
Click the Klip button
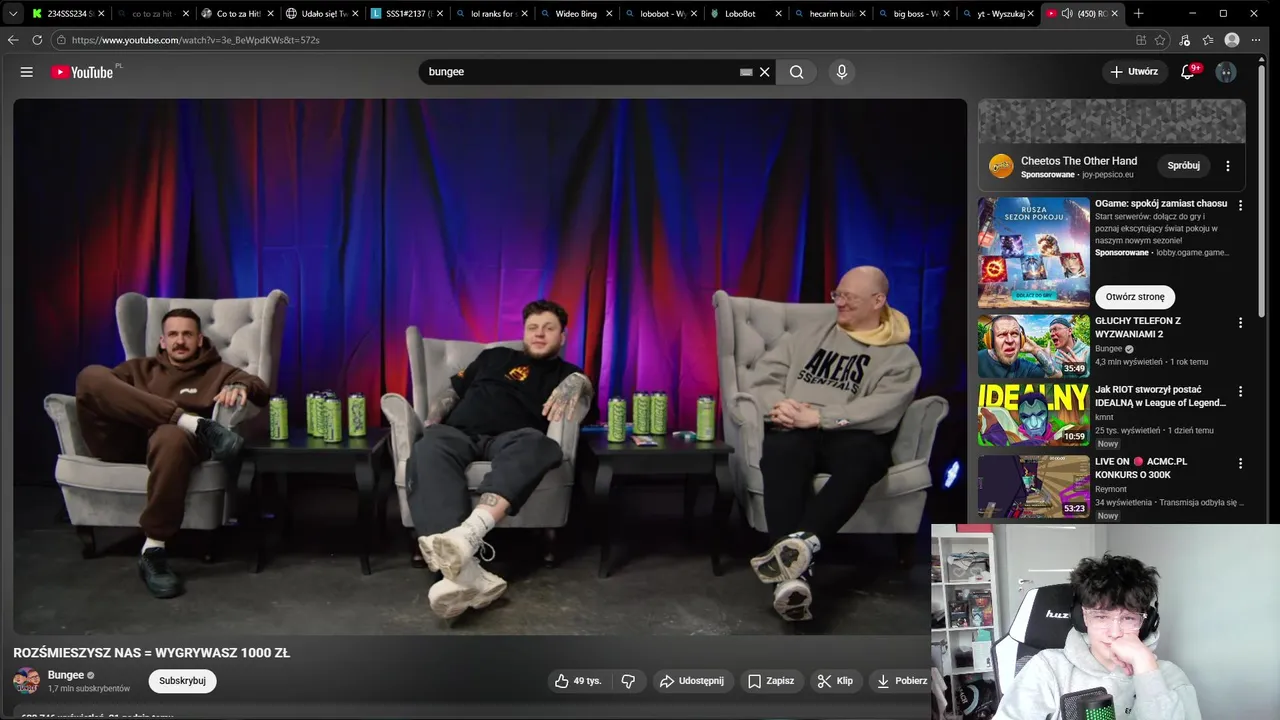(835, 681)
